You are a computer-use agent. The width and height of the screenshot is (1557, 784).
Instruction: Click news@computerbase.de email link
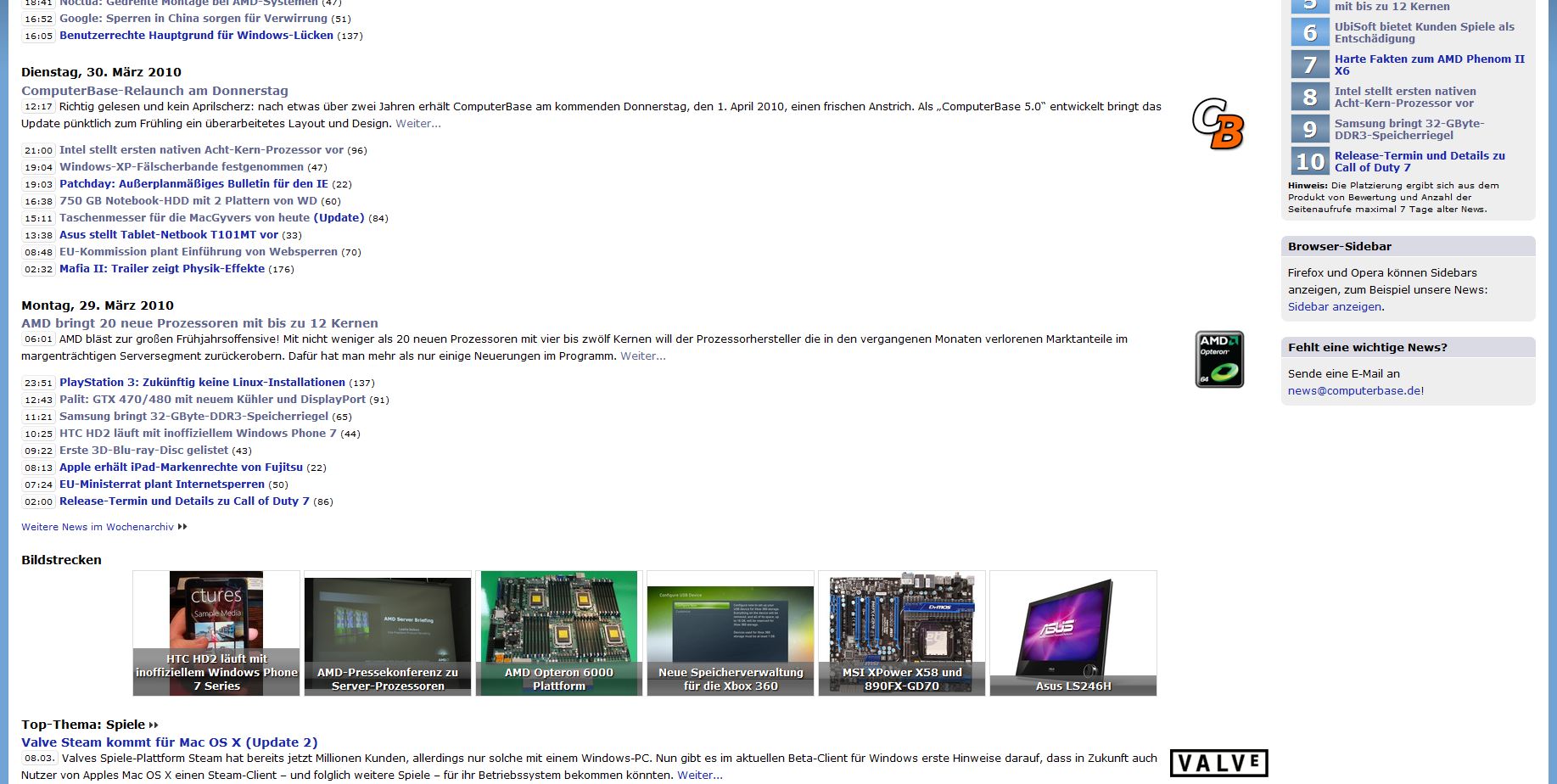(1356, 391)
